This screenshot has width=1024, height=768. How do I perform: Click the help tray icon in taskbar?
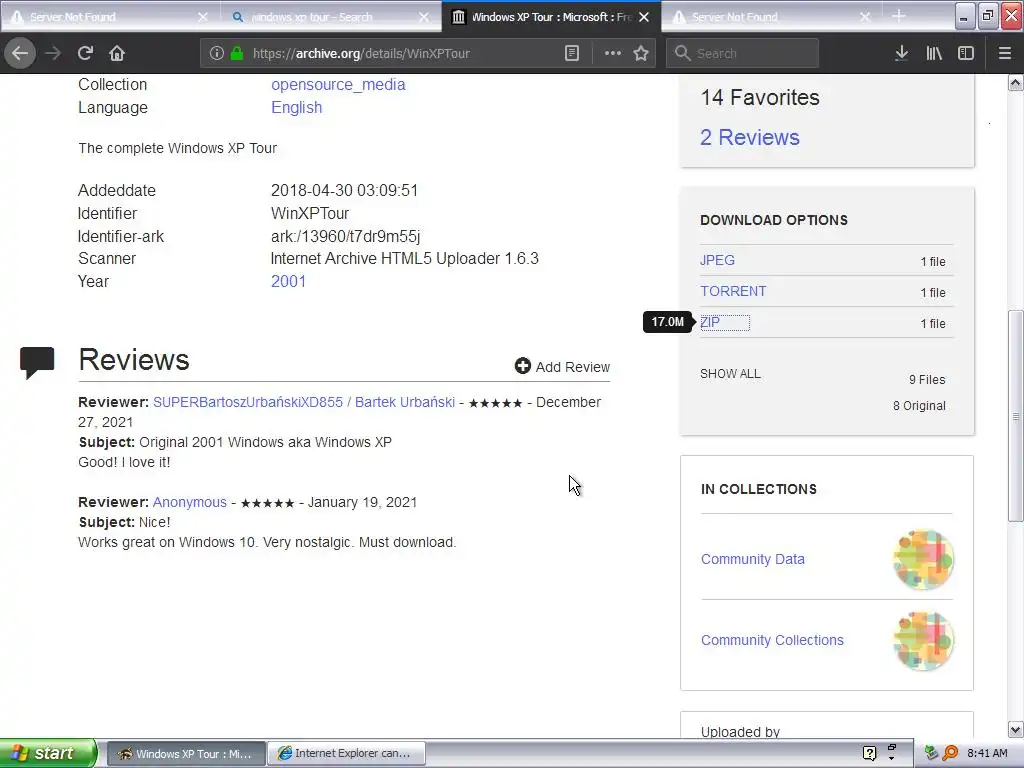[x=869, y=753]
